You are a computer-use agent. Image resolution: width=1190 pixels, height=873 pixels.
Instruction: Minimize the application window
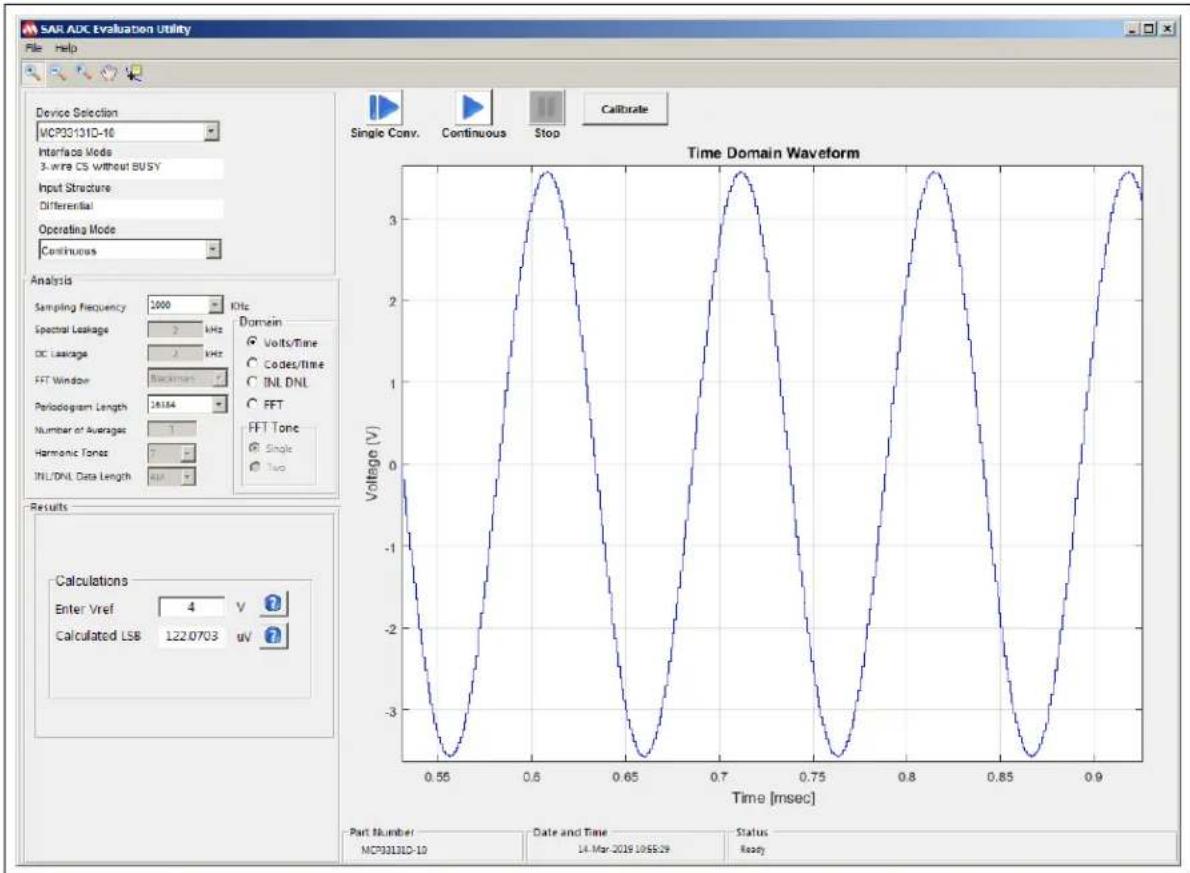pyautogui.click(x=1134, y=29)
